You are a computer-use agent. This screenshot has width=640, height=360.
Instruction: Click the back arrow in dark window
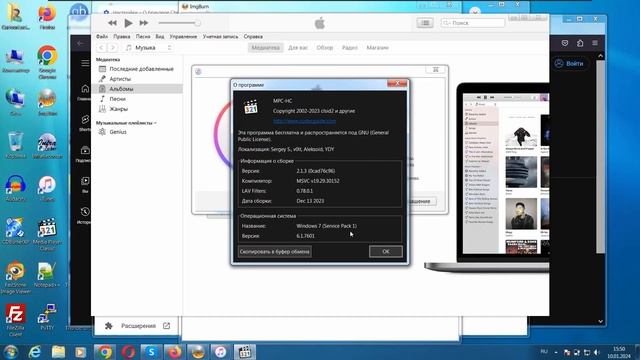pos(80,43)
